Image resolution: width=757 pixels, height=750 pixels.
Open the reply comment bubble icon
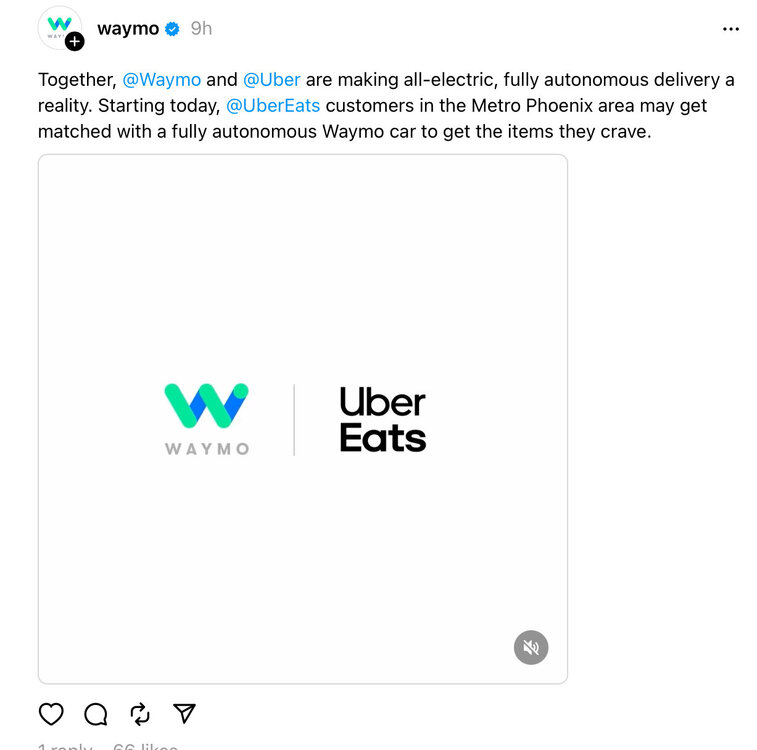coord(96,714)
